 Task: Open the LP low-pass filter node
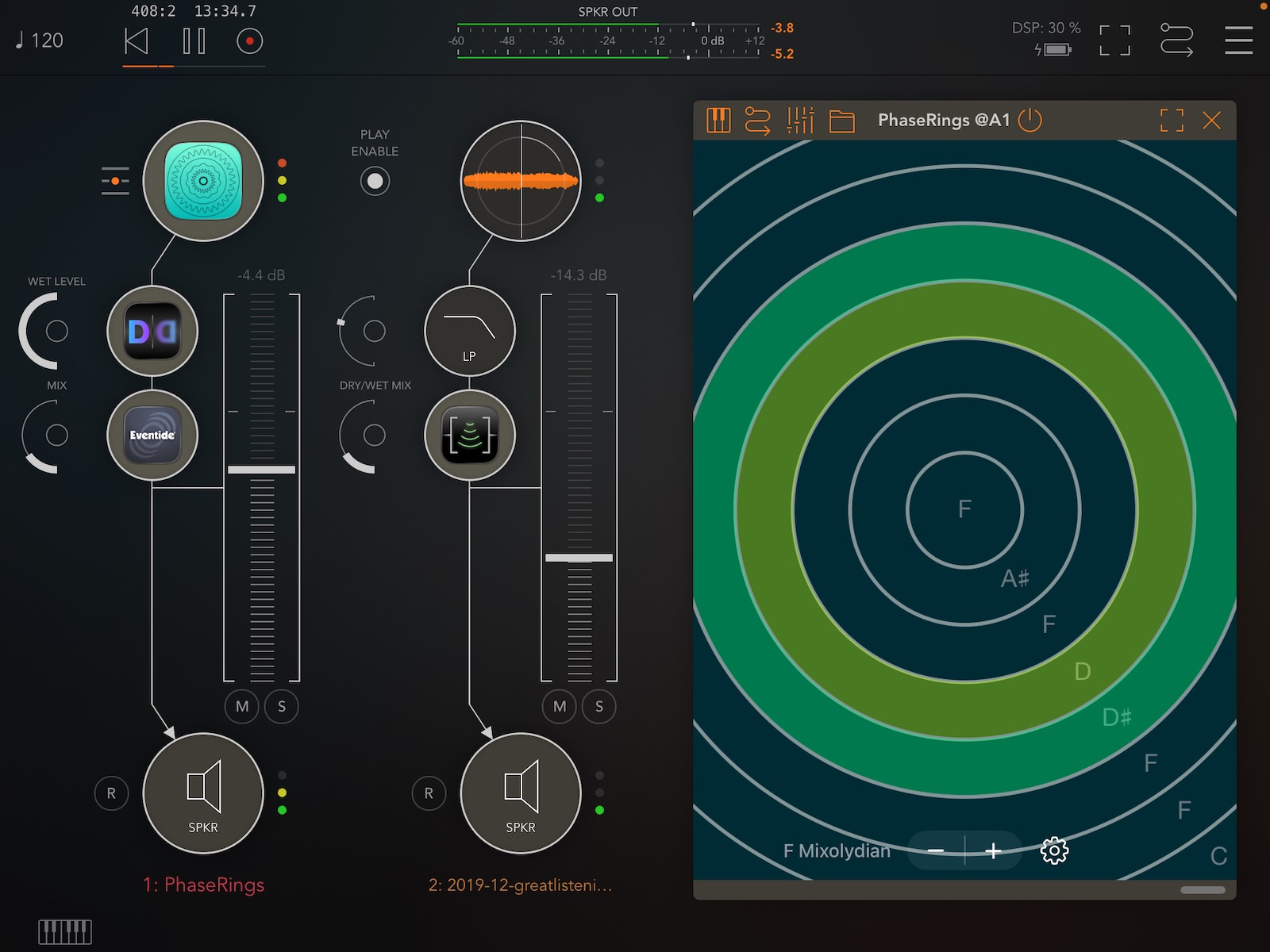click(x=470, y=331)
